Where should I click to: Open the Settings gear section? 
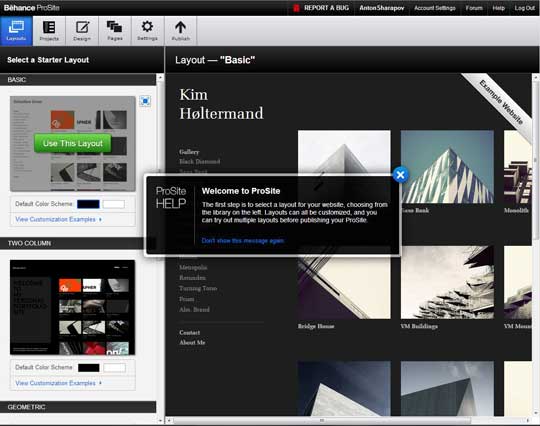[147, 31]
